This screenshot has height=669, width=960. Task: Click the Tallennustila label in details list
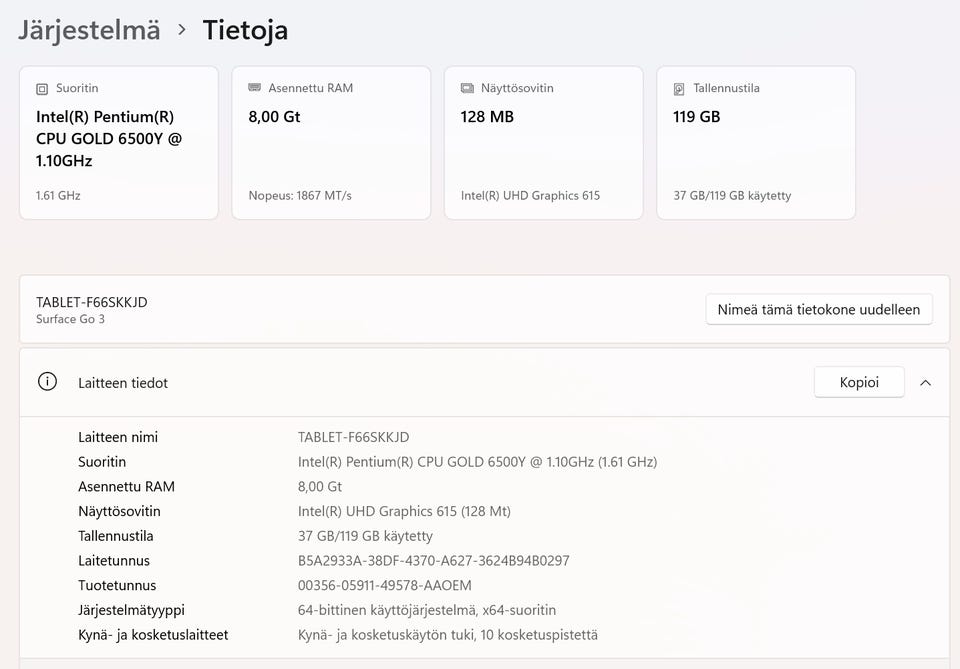coord(115,536)
